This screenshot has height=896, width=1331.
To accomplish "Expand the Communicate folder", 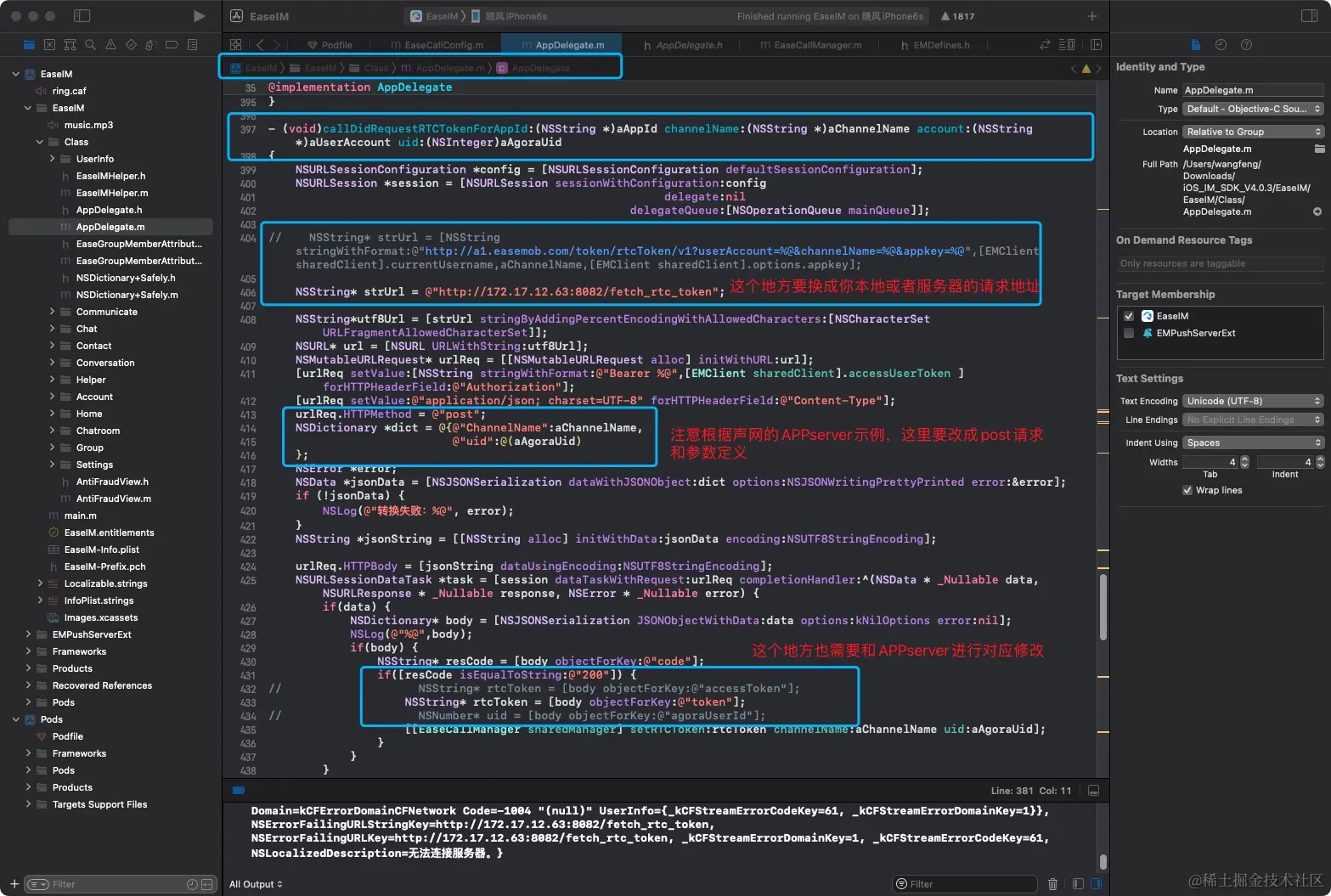I will pos(52,312).
